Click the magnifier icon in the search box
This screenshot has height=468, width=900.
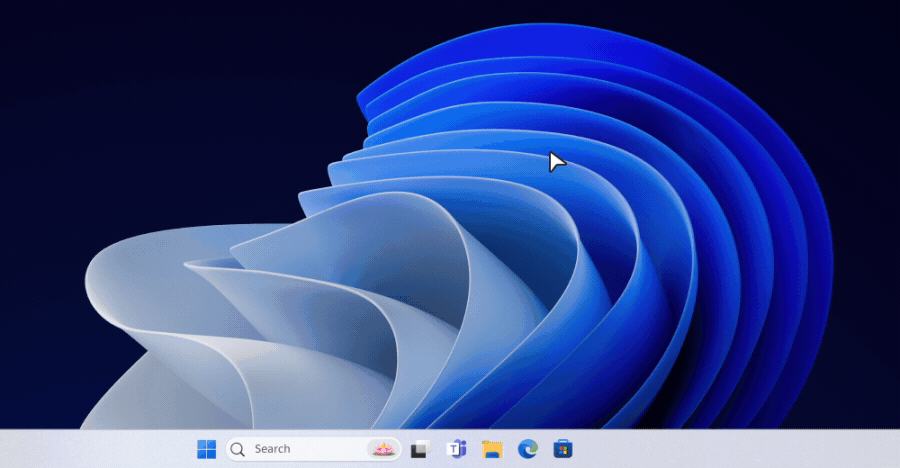(238, 449)
